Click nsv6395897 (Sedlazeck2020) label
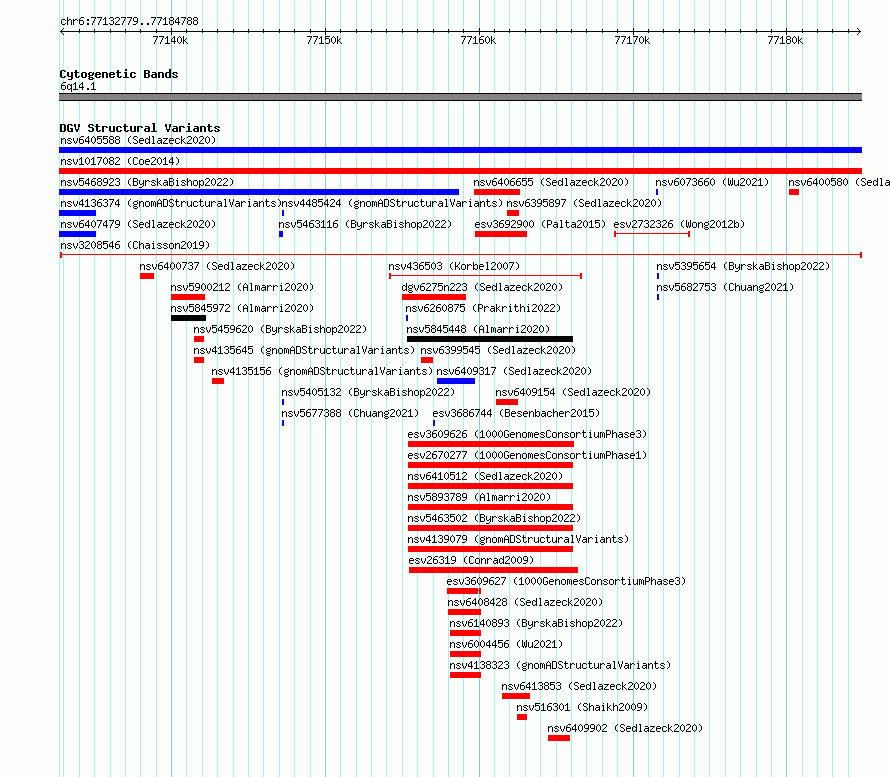The image size is (890, 777). pos(584,203)
